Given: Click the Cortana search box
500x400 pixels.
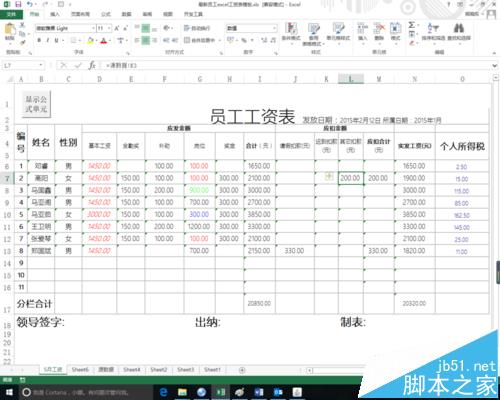Looking at the screenshot, I should pos(87,392).
